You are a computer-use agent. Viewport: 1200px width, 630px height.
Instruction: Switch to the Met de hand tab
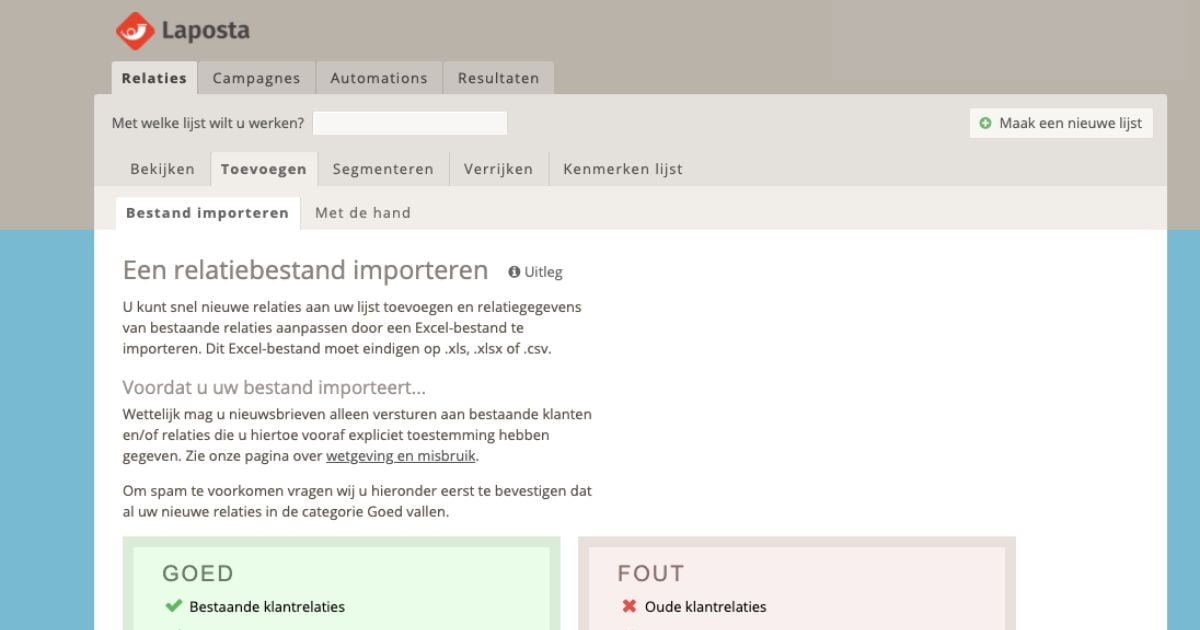[362, 213]
